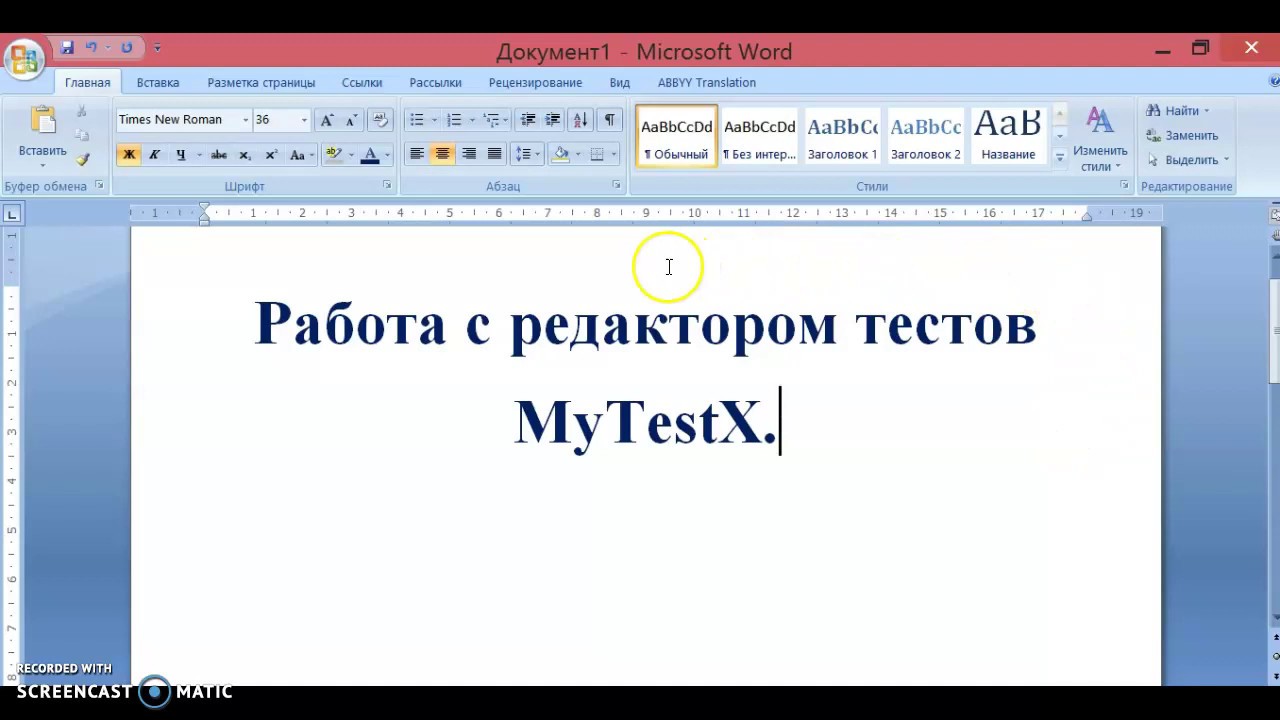1280x720 pixels.
Task: Open the Изменить стили menu
Action: 1100,139
